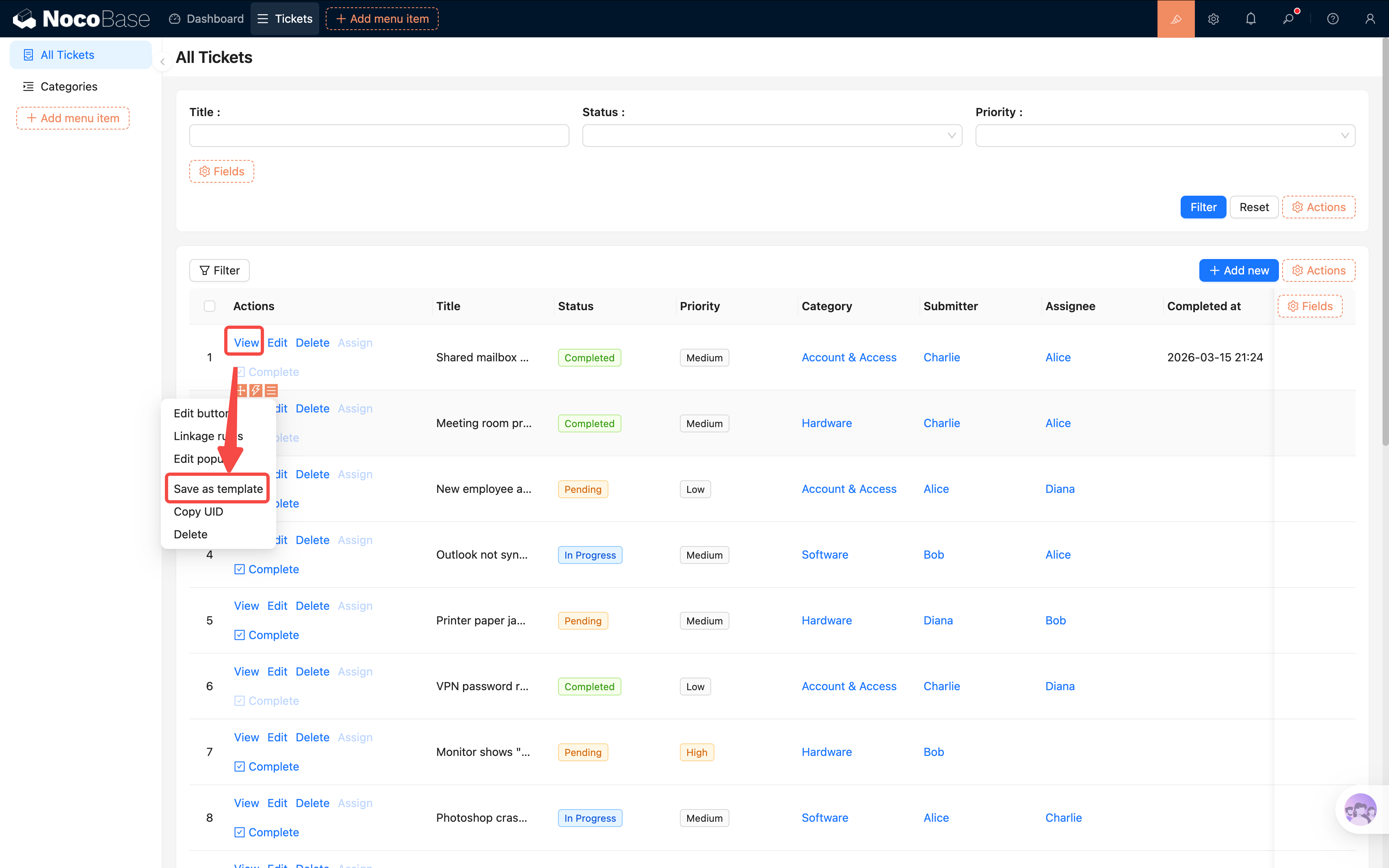1389x868 pixels.
Task: Open the table block Actions configuration dropdown
Action: click(x=1318, y=270)
